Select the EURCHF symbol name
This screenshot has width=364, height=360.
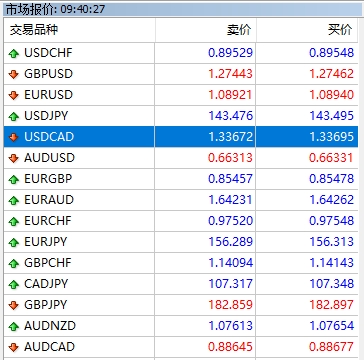[x=48, y=221]
